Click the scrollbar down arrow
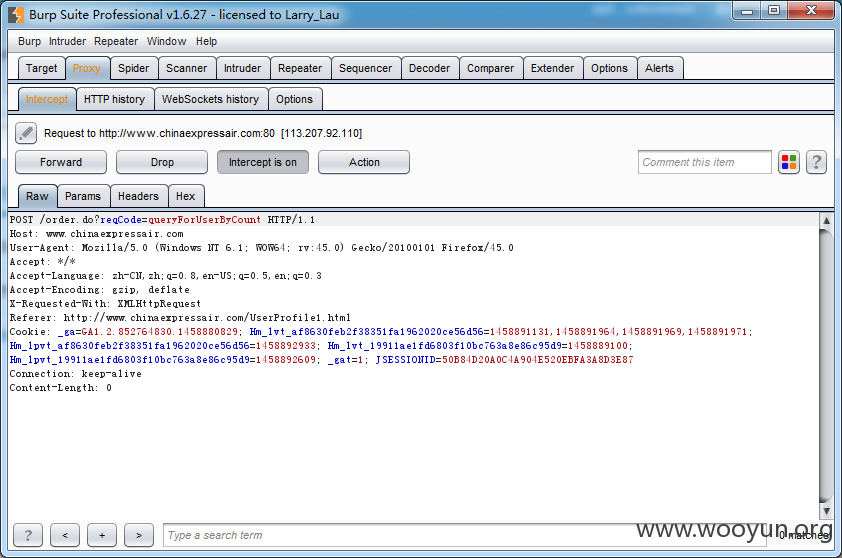Screen dimensions: 842x558 (826, 511)
